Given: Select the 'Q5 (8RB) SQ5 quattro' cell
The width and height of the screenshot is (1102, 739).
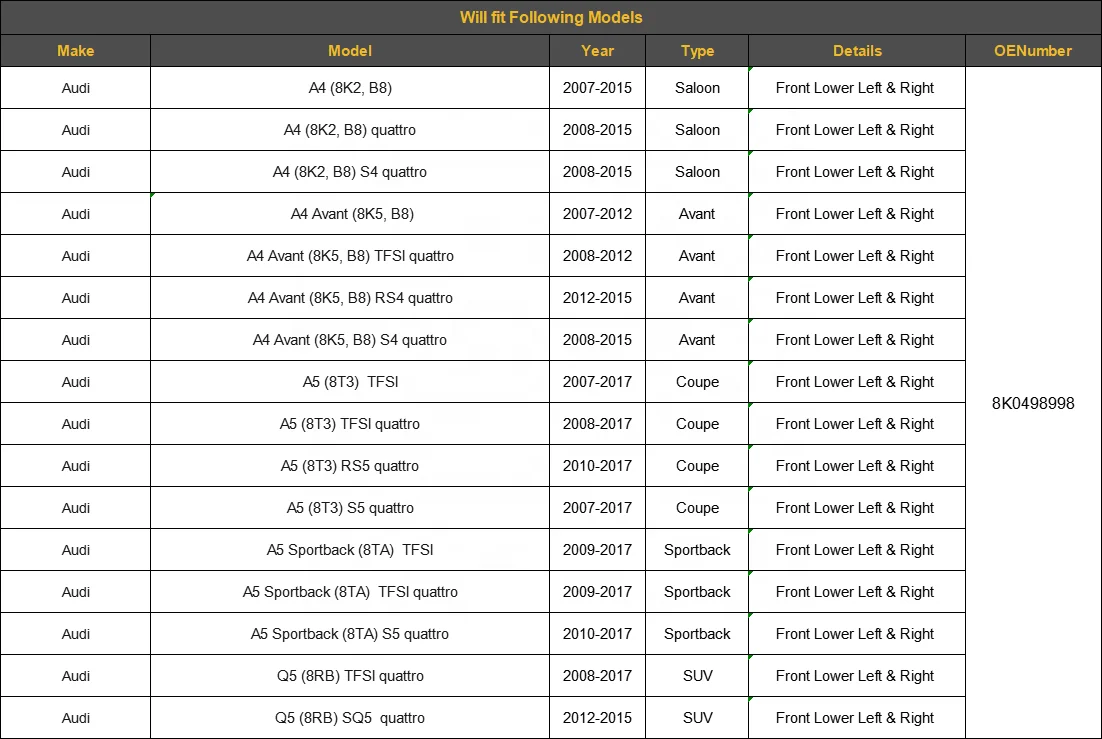Looking at the screenshot, I should click(x=350, y=718).
